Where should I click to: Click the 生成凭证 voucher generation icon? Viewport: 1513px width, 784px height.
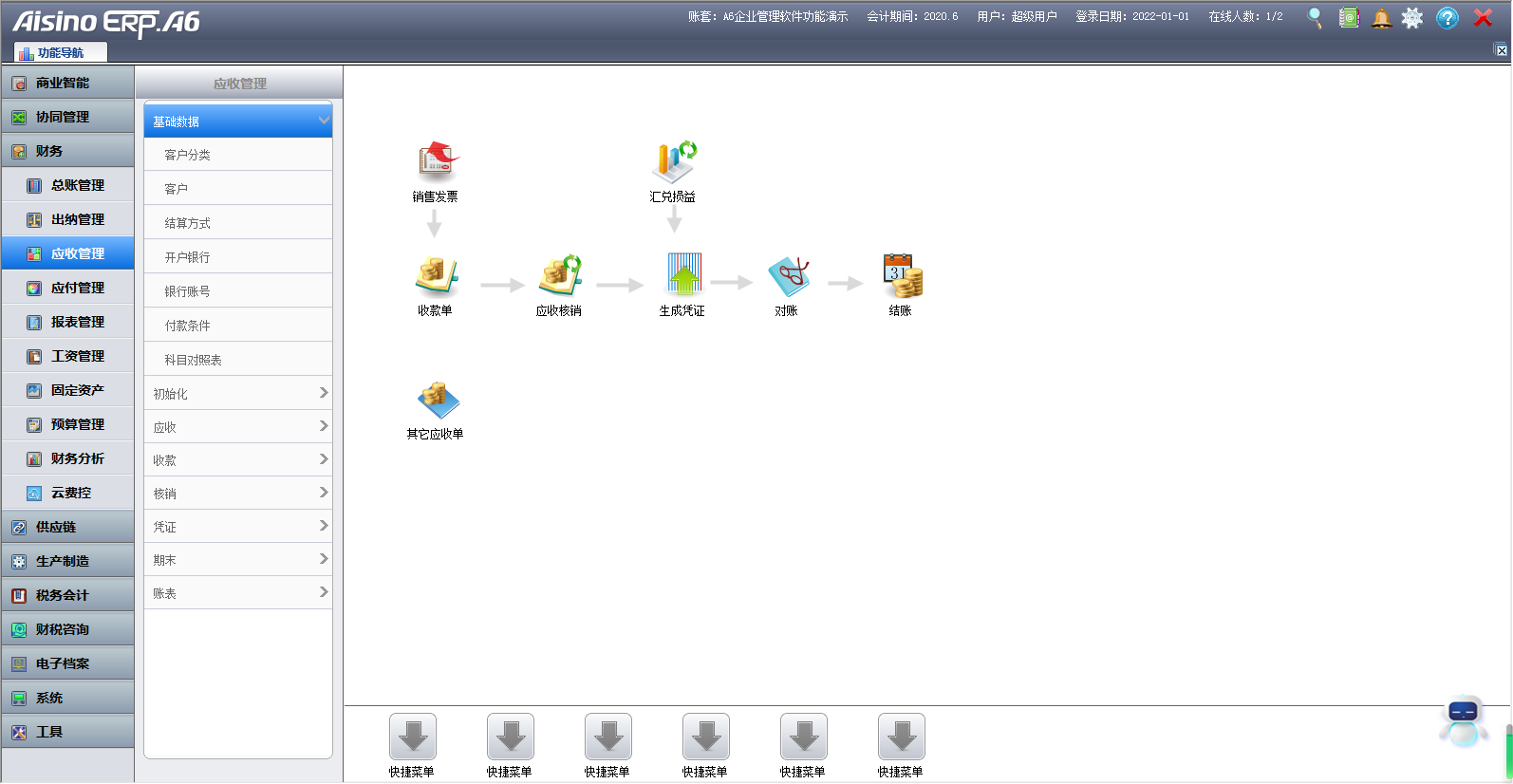(x=682, y=276)
